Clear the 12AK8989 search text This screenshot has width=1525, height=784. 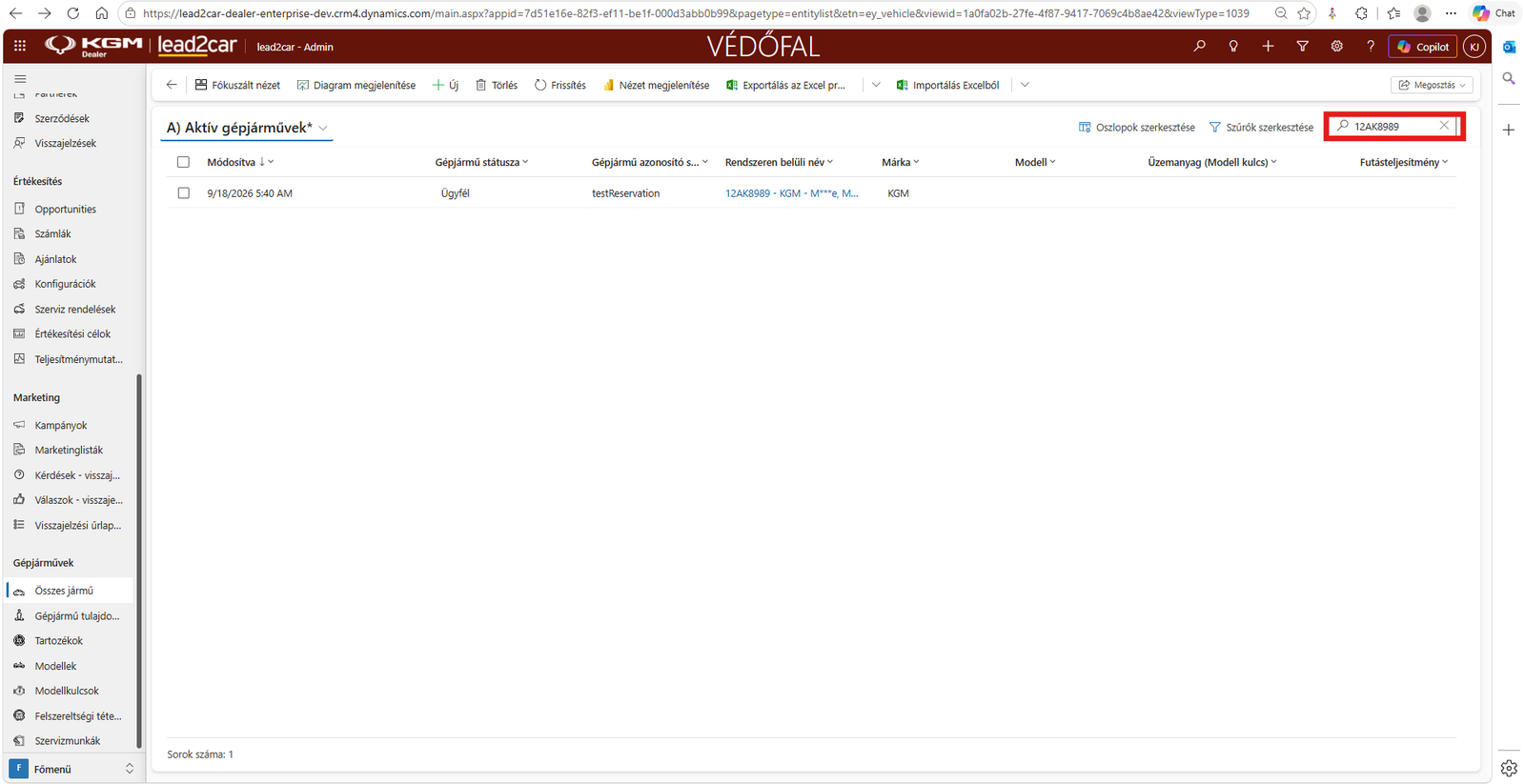[x=1444, y=126]
